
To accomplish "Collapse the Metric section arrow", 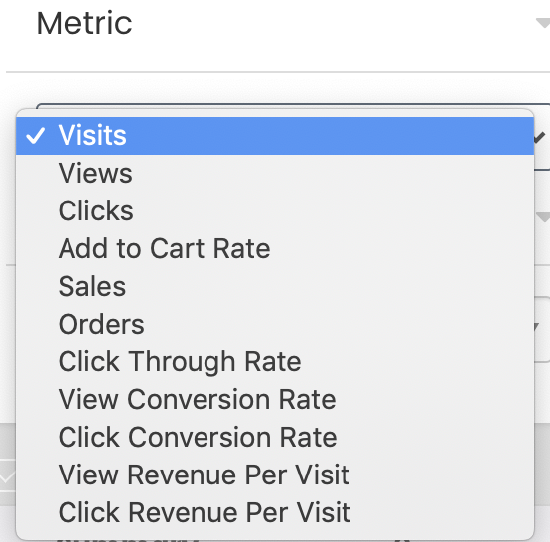I will [x=543, y=24].
